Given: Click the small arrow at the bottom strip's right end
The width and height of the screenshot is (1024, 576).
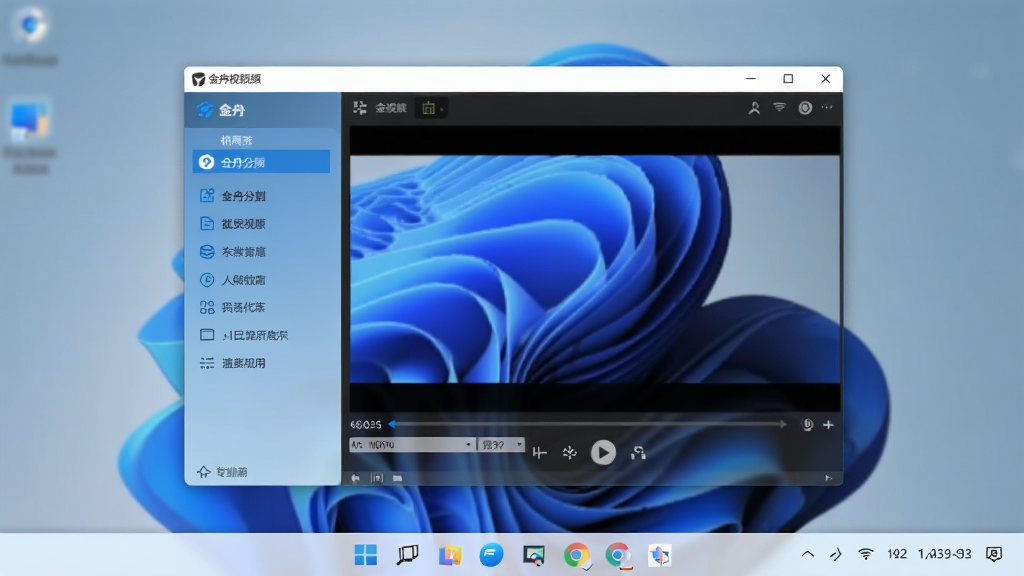Looking at the screenshot, I should [x=828, y=478].
